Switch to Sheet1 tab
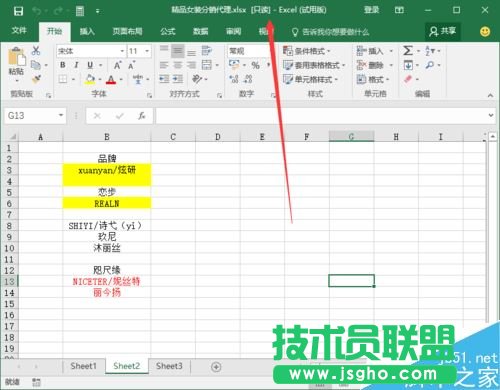This screenshot has width=500, height=390. [x=83, y=366]
